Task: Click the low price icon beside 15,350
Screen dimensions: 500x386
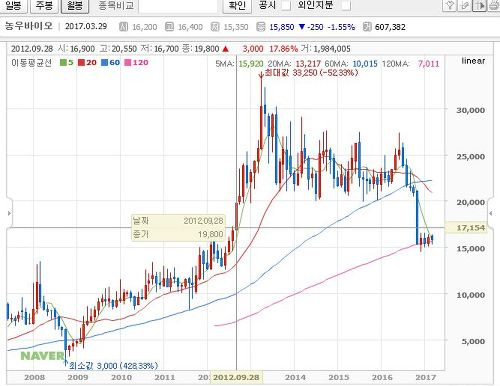Action: pyautogui.click(x=215, y=27)
